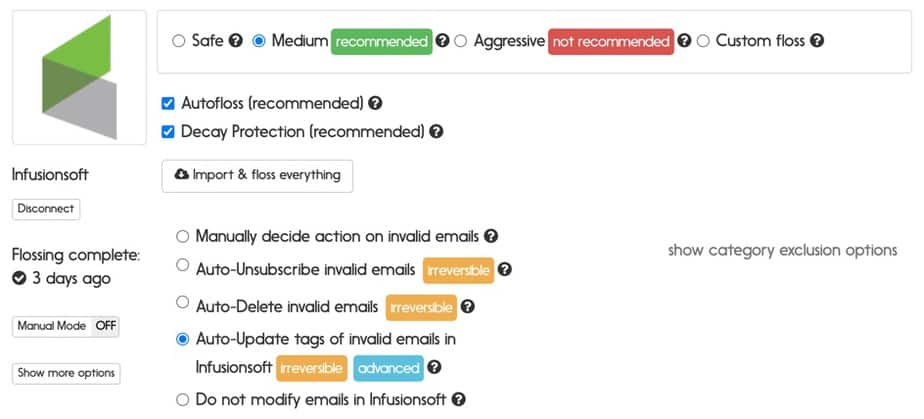Select Do not modify emails in Infusionsoft

[183, 400]
